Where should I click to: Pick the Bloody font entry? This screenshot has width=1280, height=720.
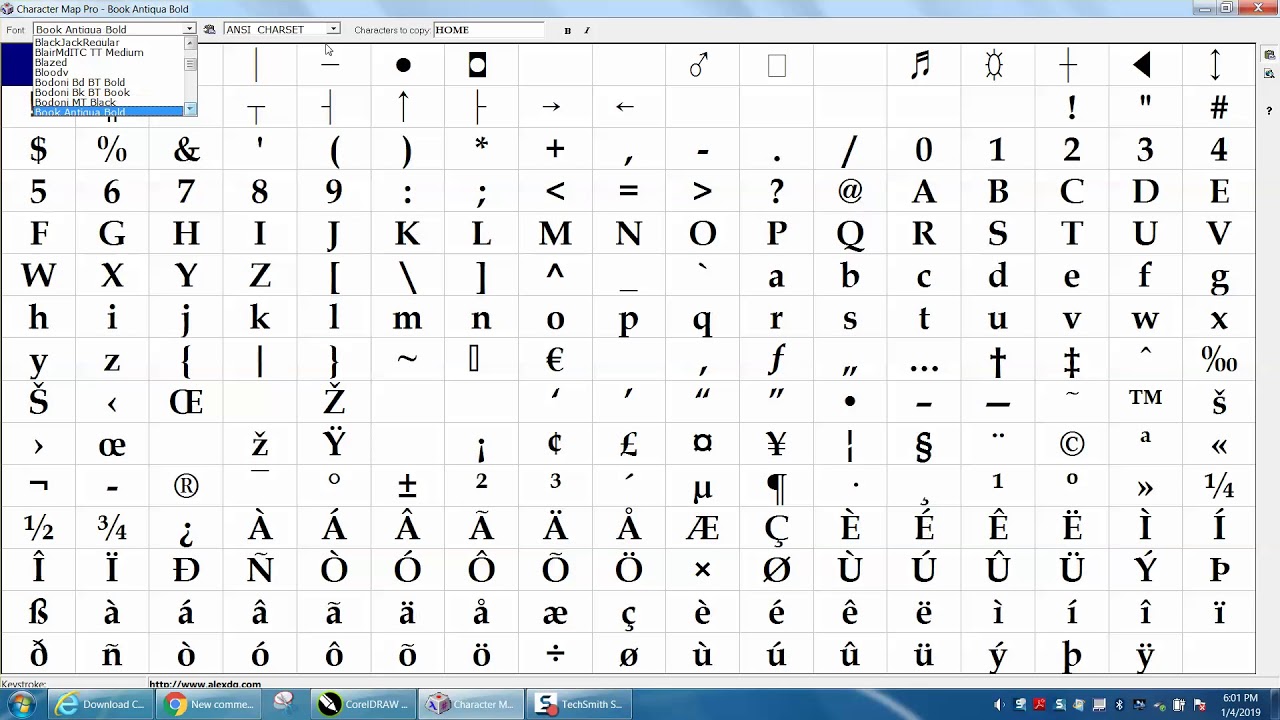point(51,73)
